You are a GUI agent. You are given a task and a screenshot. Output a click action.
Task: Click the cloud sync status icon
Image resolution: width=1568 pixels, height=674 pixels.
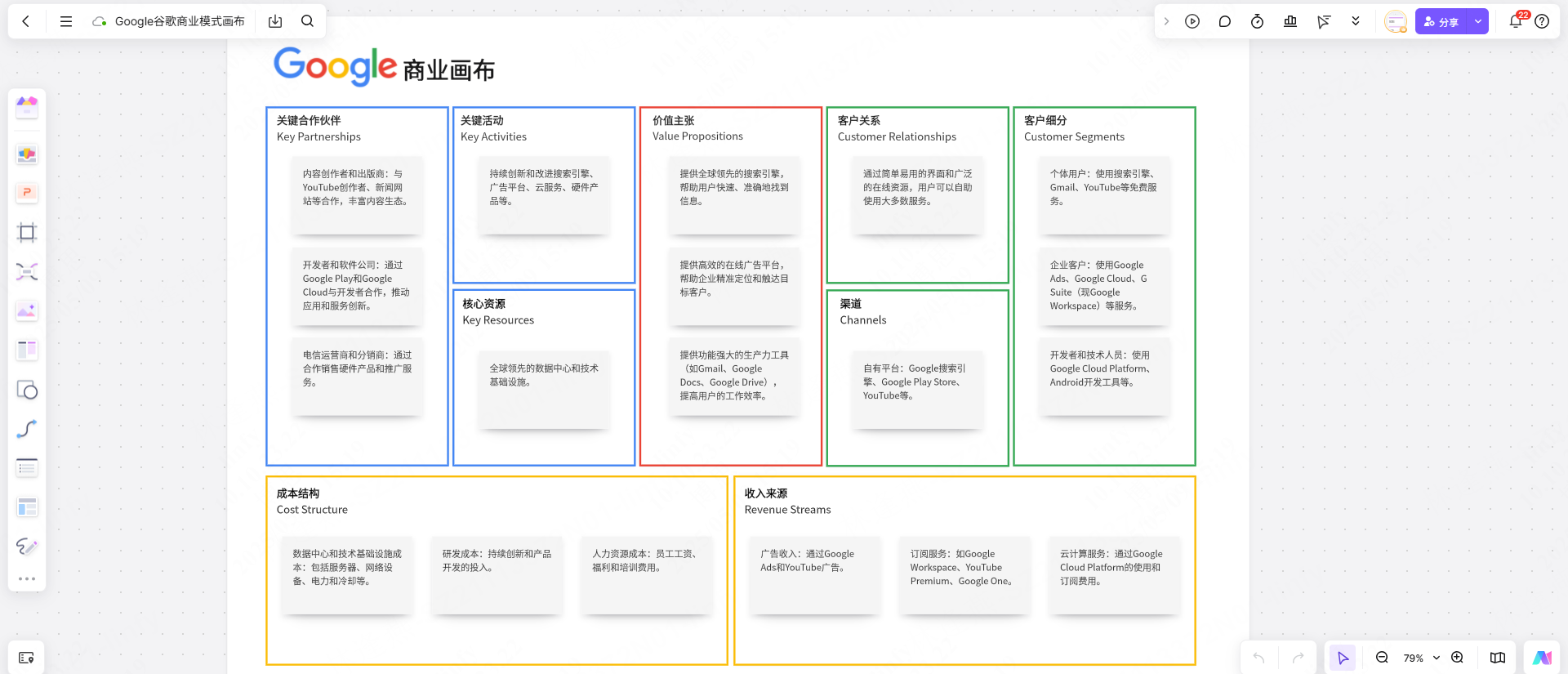tap(100, 21)
